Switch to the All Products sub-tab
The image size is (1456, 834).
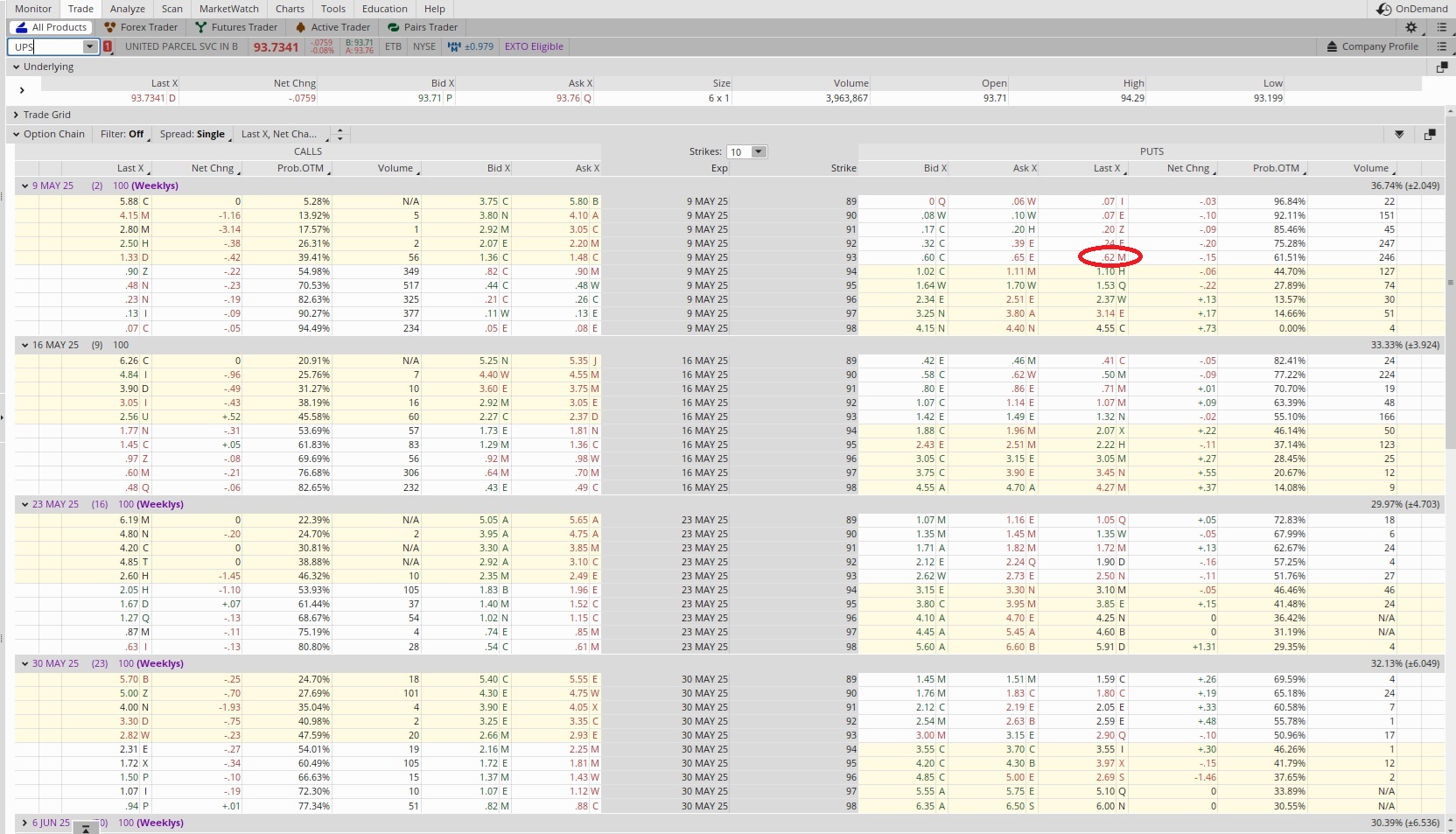52,27
